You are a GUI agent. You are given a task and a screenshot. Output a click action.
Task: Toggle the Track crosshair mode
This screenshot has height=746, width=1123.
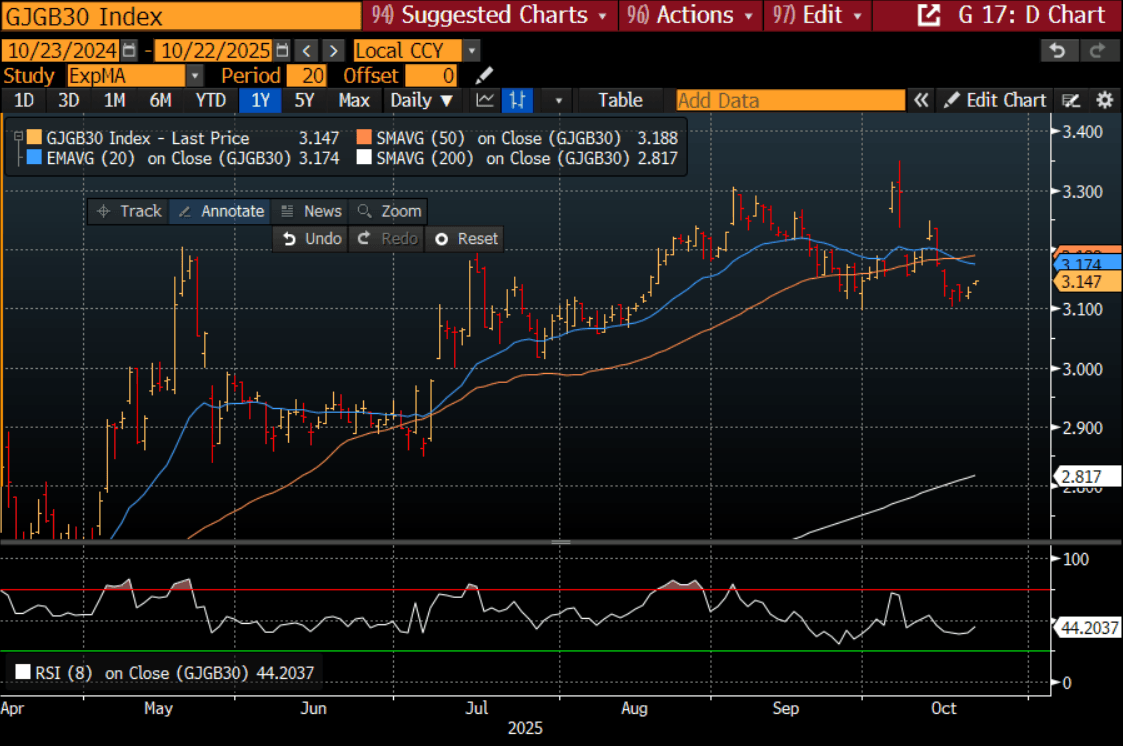point(129,211)
